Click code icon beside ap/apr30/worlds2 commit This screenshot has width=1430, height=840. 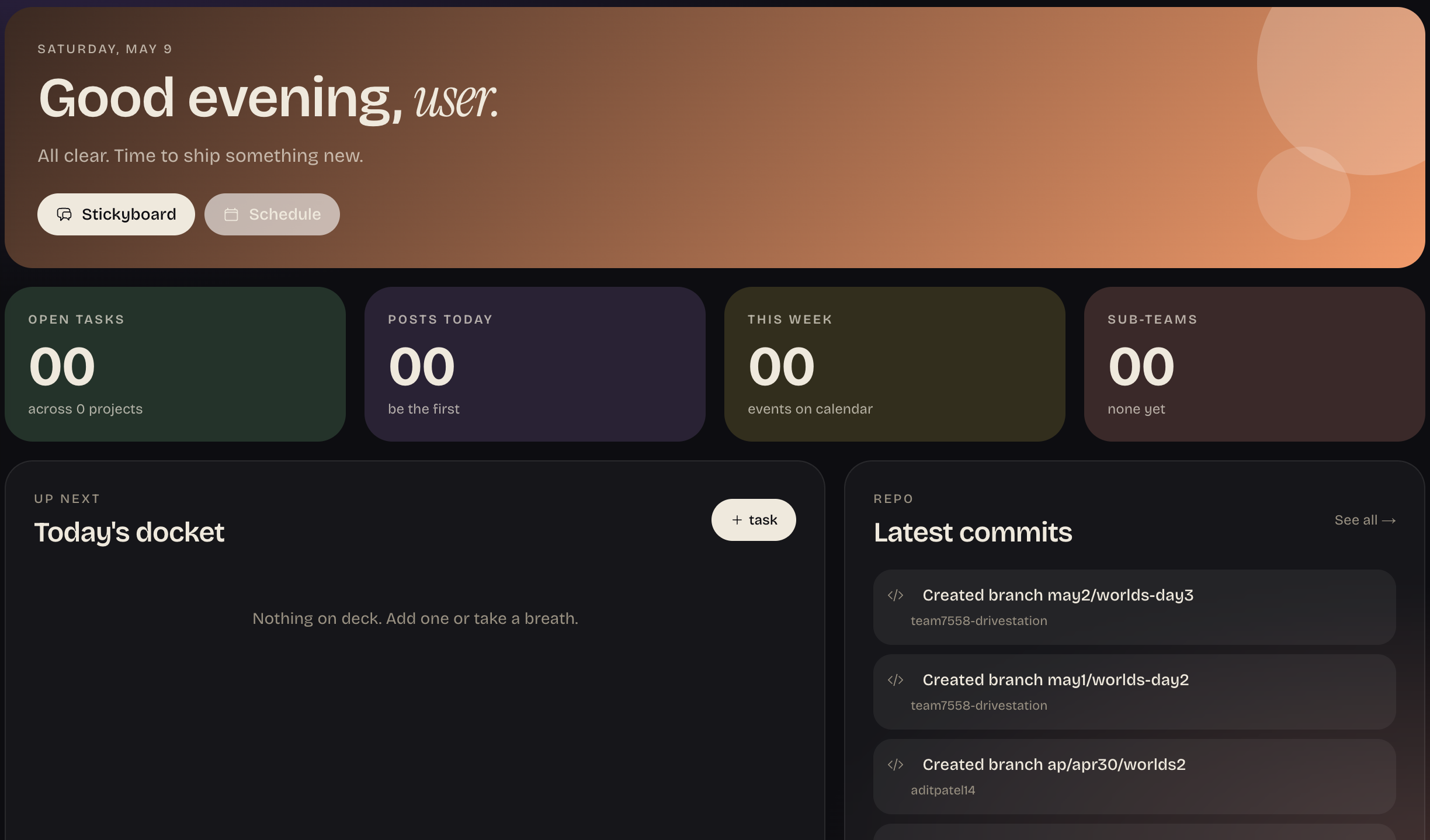click(896, 765)
